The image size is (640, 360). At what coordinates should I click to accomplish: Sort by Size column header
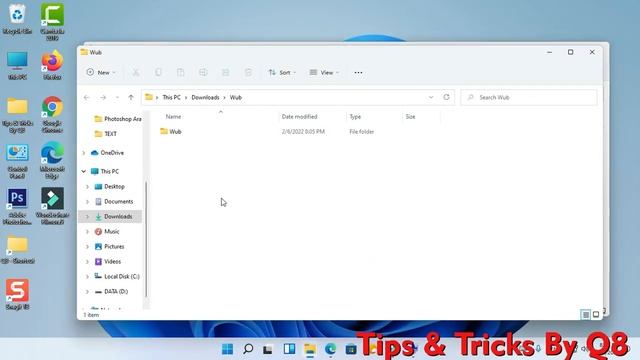click(x=411, y=117)
